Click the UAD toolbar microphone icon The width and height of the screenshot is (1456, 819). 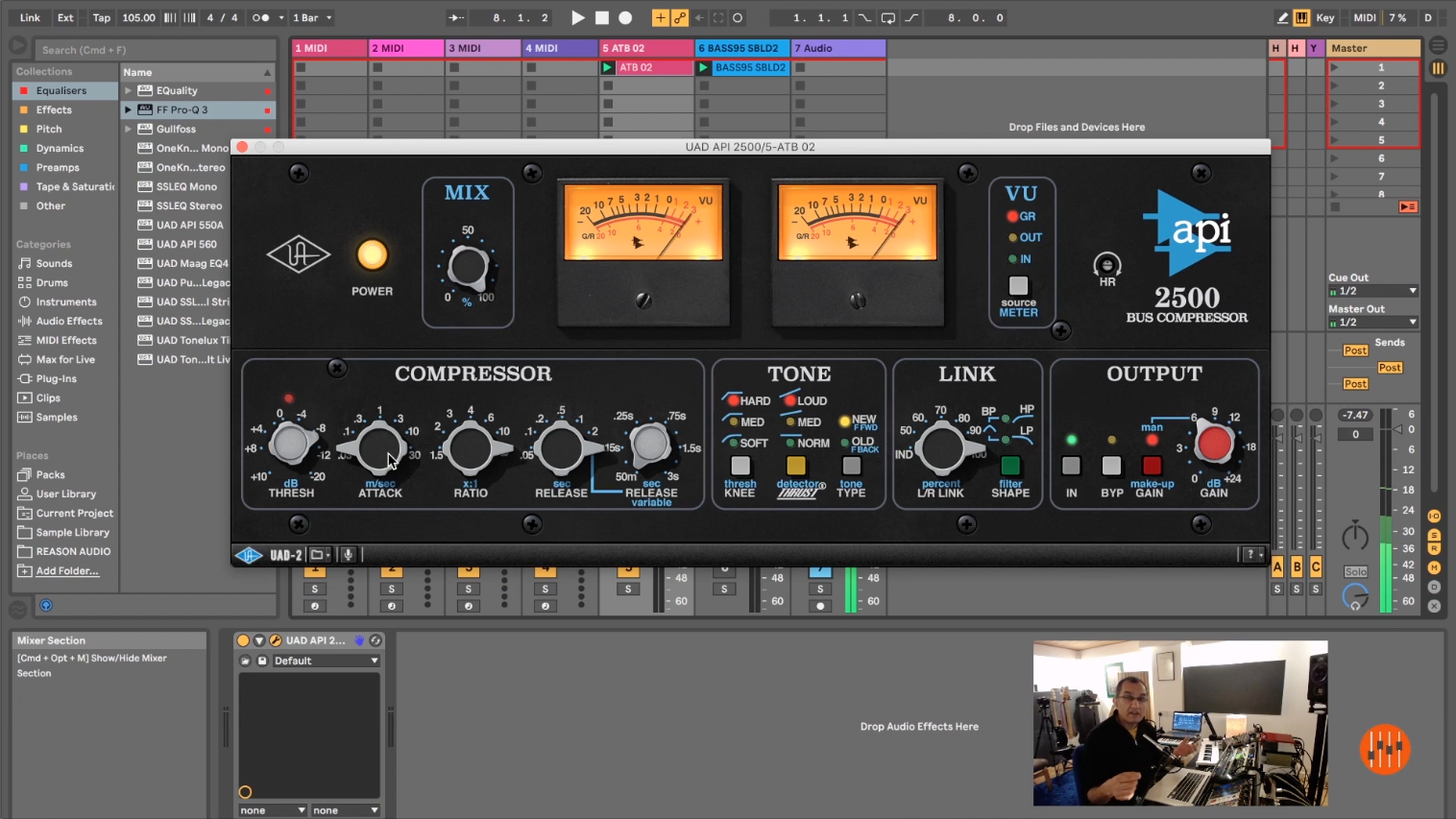point(348,555)
